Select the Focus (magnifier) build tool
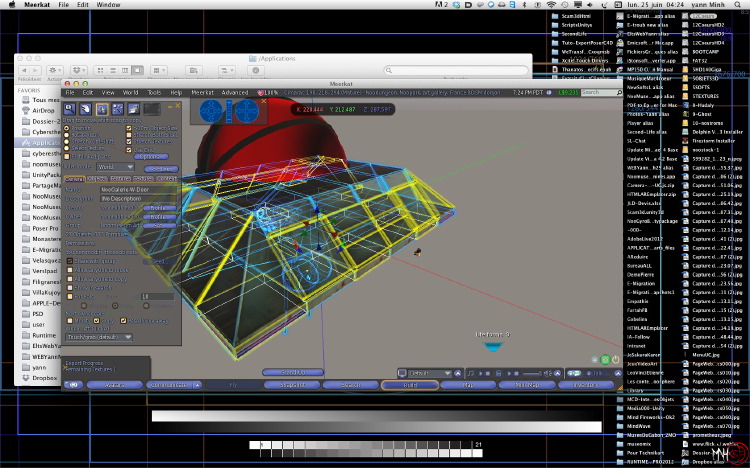The height and width of the screenshot is (468, 750). pyautogui.click(x=70, y=109)
